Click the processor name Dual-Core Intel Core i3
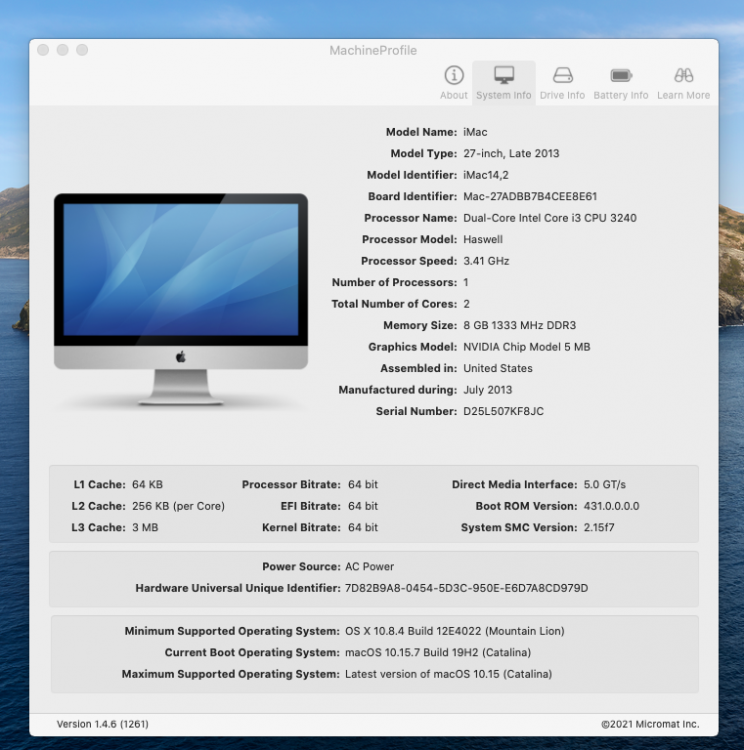 pyautogui.click(x=550, y=218)
